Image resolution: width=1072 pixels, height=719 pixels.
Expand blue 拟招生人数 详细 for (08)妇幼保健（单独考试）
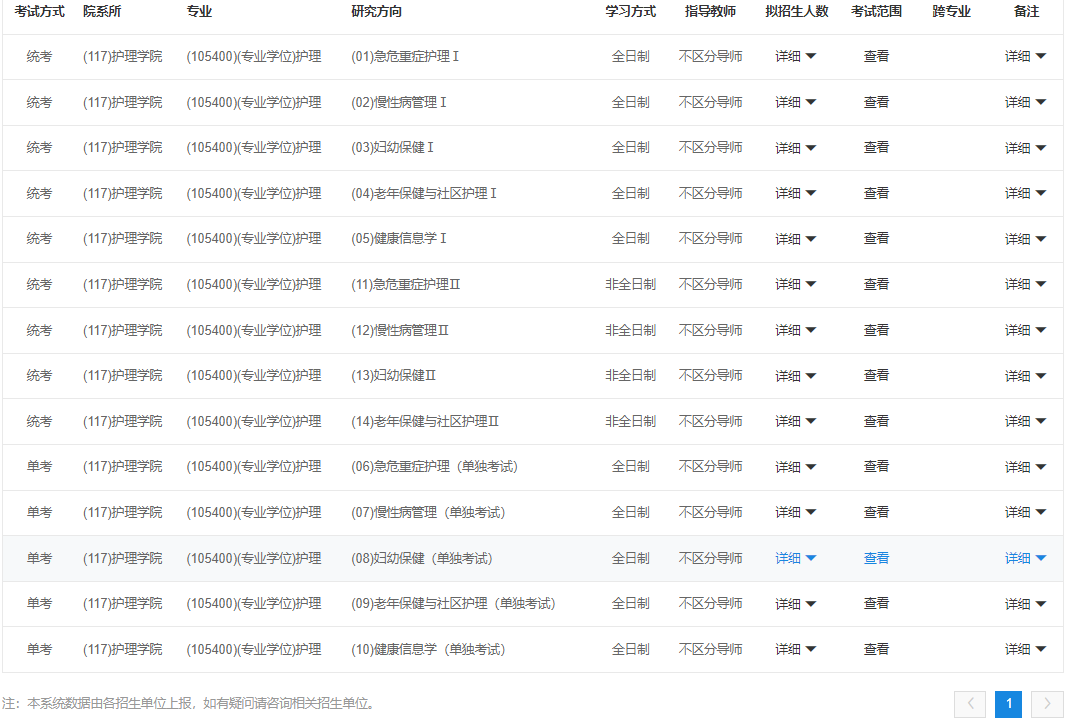point(795,558)
